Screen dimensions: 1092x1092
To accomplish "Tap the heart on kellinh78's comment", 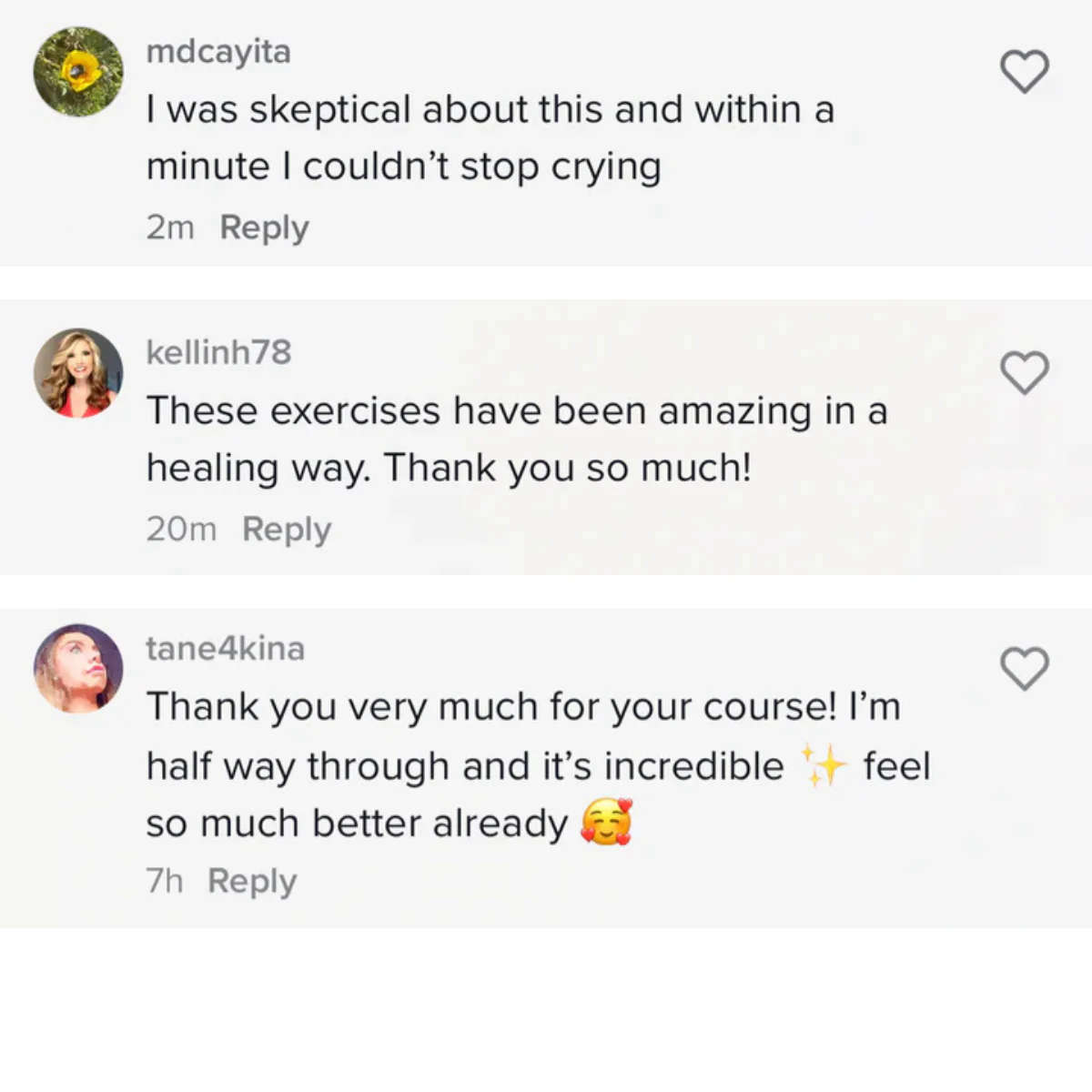I will pyautogui.click(x=1025, y=372).
